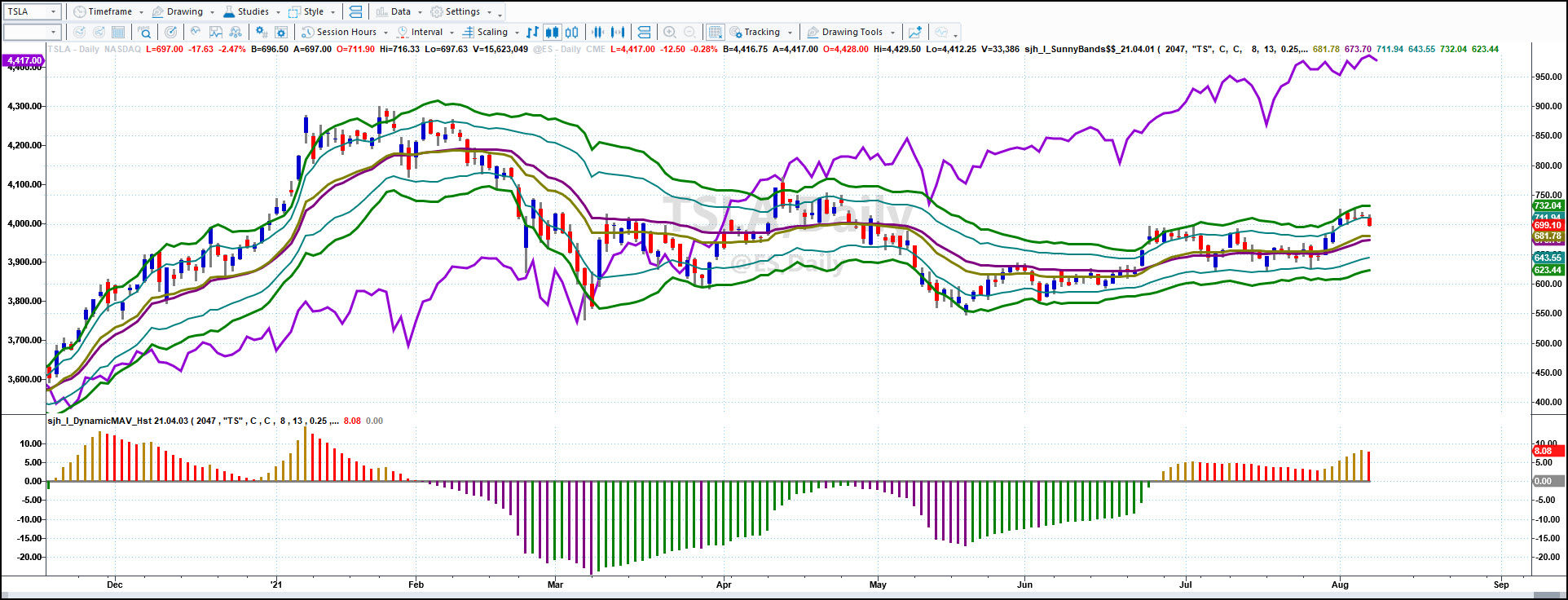Toggle filled candlestick chart style
1568x600 pixels.
[552, 32]
